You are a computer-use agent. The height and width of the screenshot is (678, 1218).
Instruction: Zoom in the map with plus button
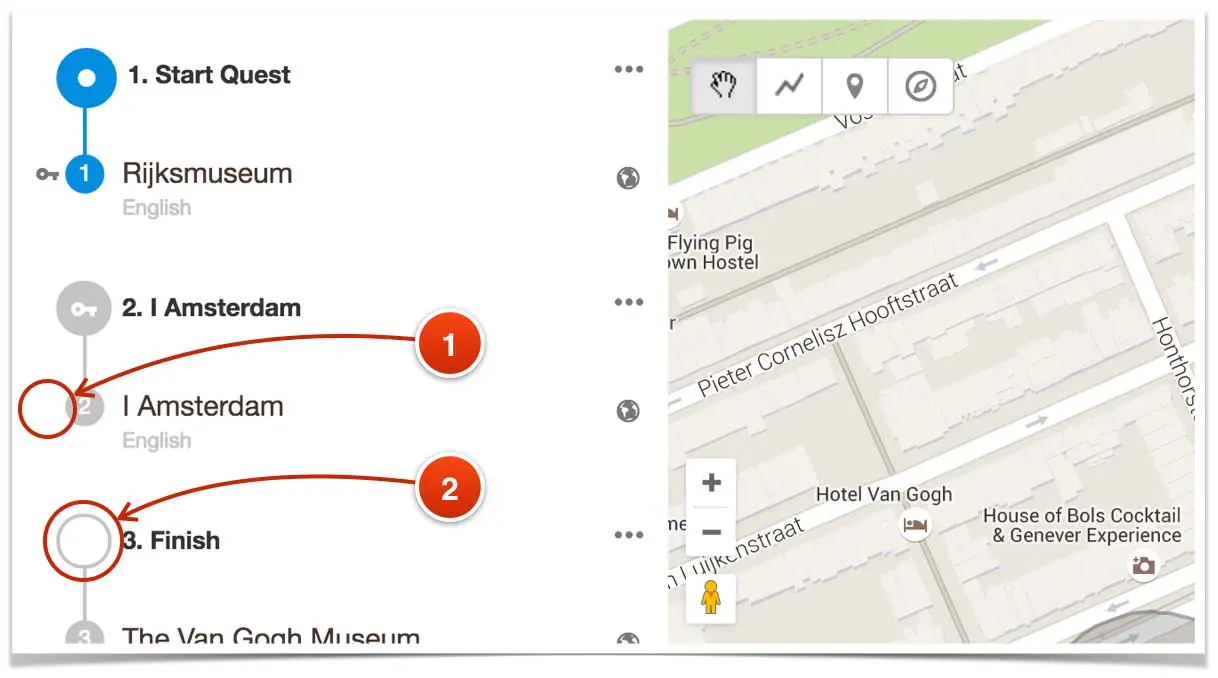click(711, 484)
